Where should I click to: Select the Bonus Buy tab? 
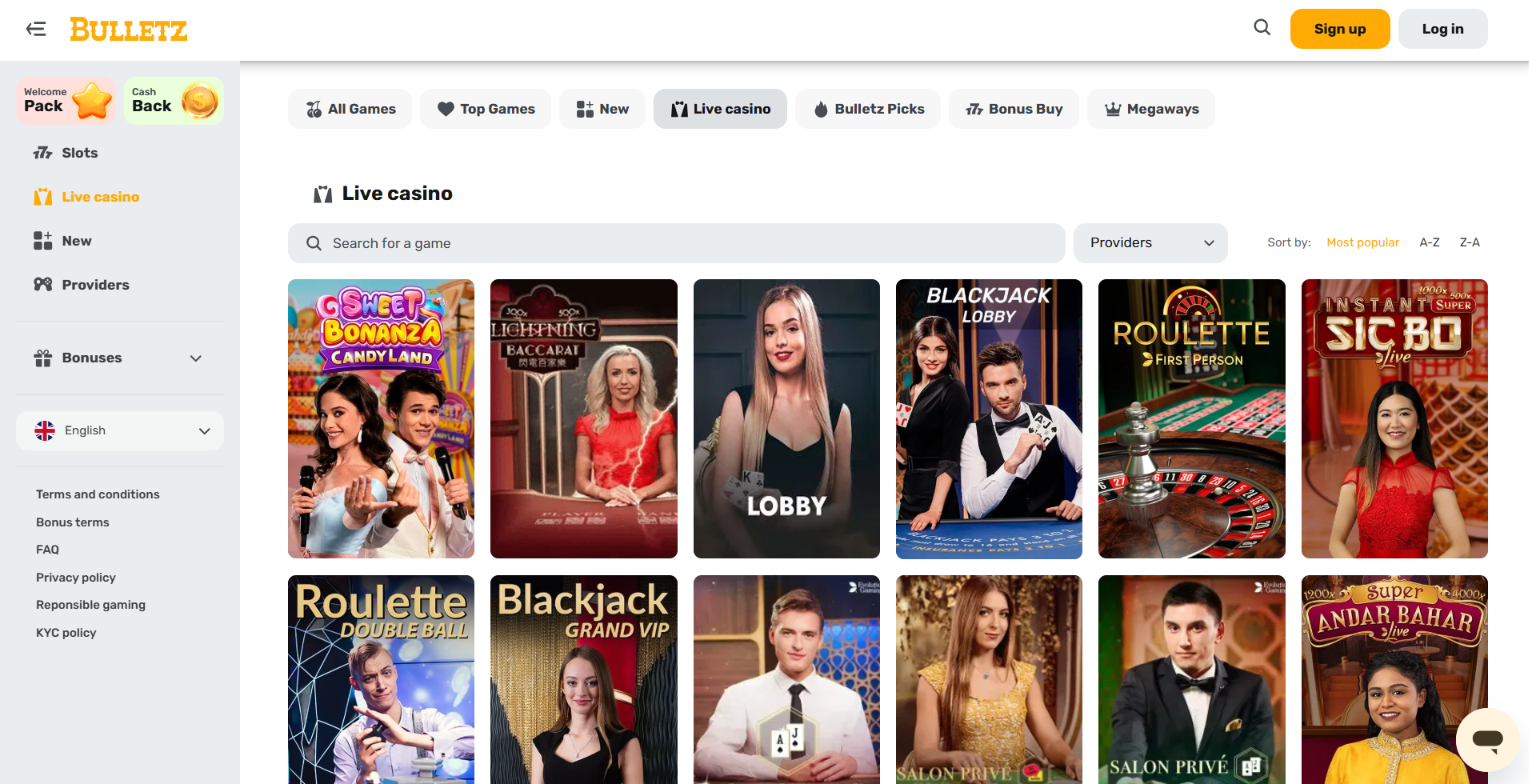point(1014,109)
